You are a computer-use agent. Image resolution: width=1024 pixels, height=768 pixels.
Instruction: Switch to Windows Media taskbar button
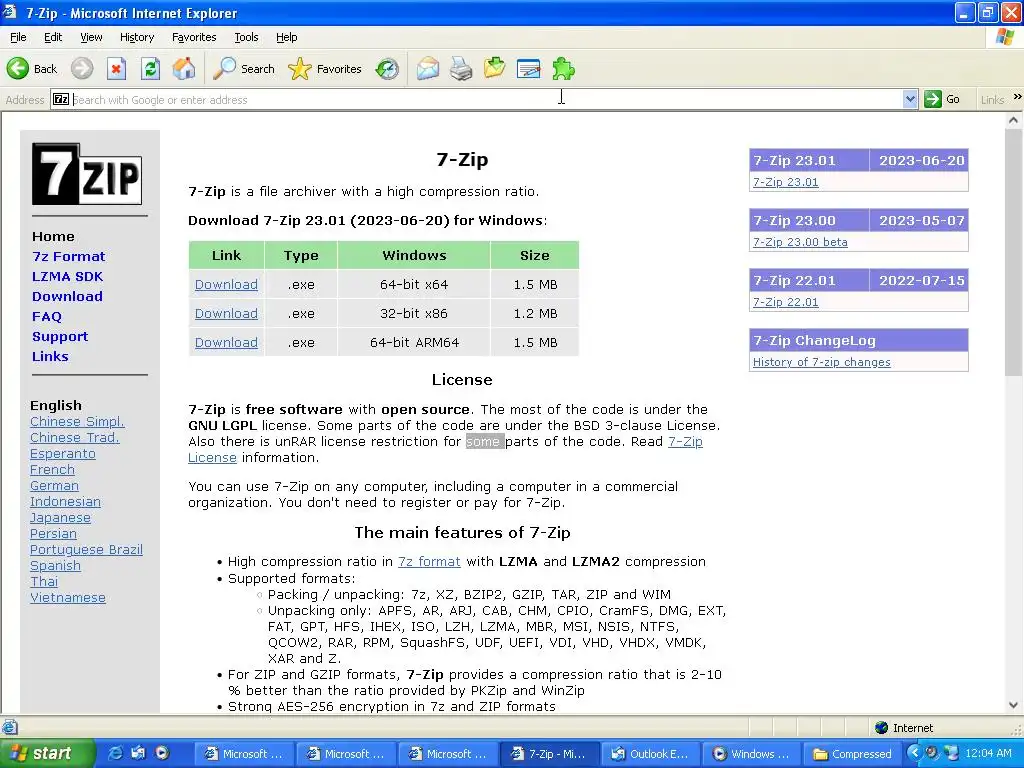(752, 754)
